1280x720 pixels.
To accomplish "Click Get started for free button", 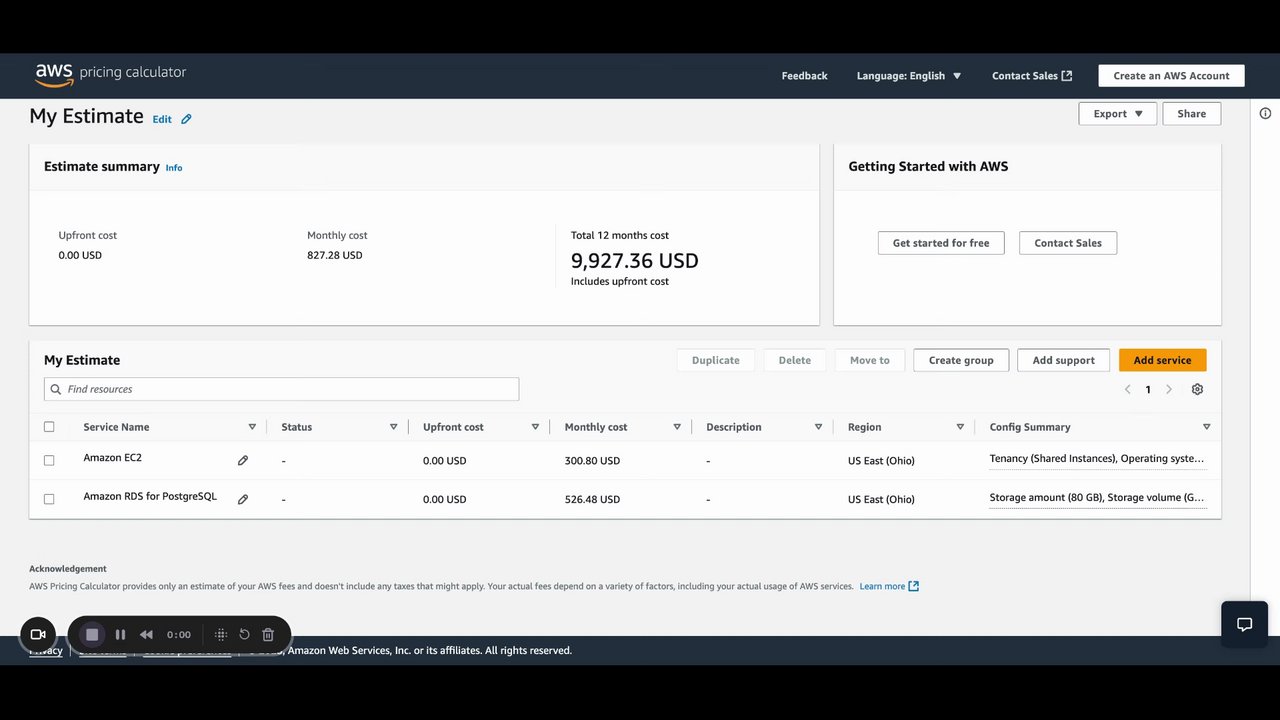I will pos(941,243).
